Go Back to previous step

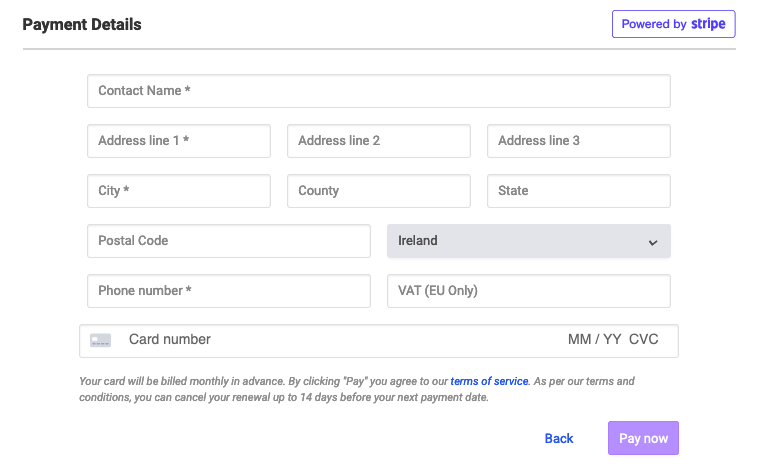(x=559, y=439)
